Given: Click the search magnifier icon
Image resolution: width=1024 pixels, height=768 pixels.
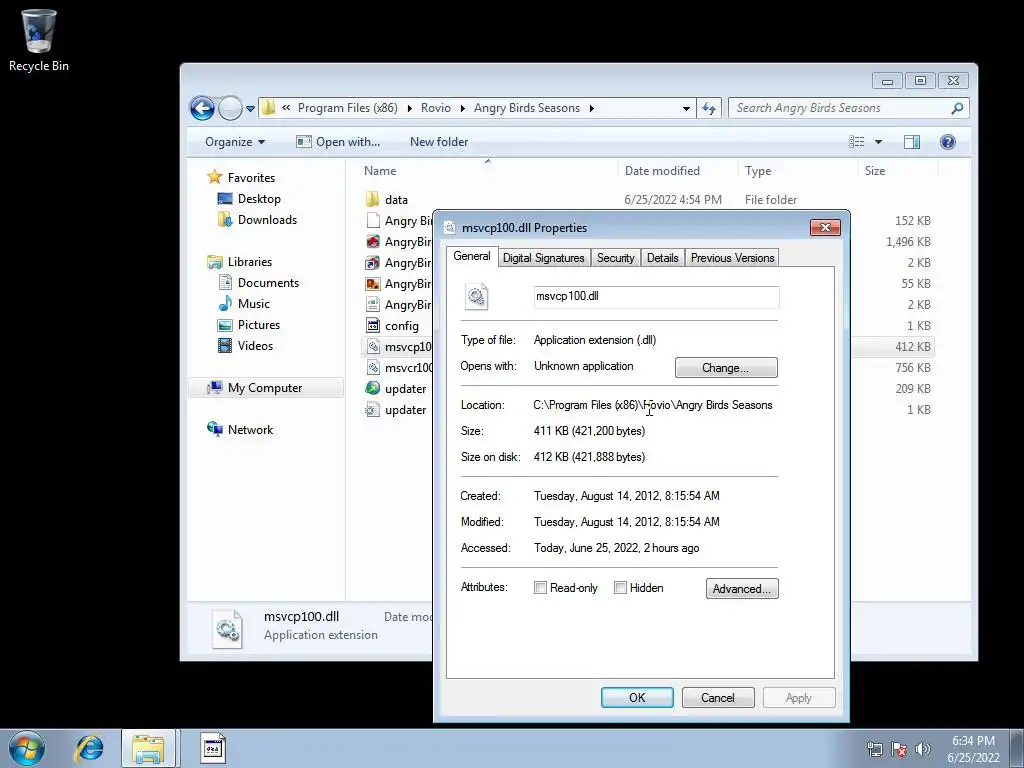Looking at the screenshot, I should click(x=957, y=108).
